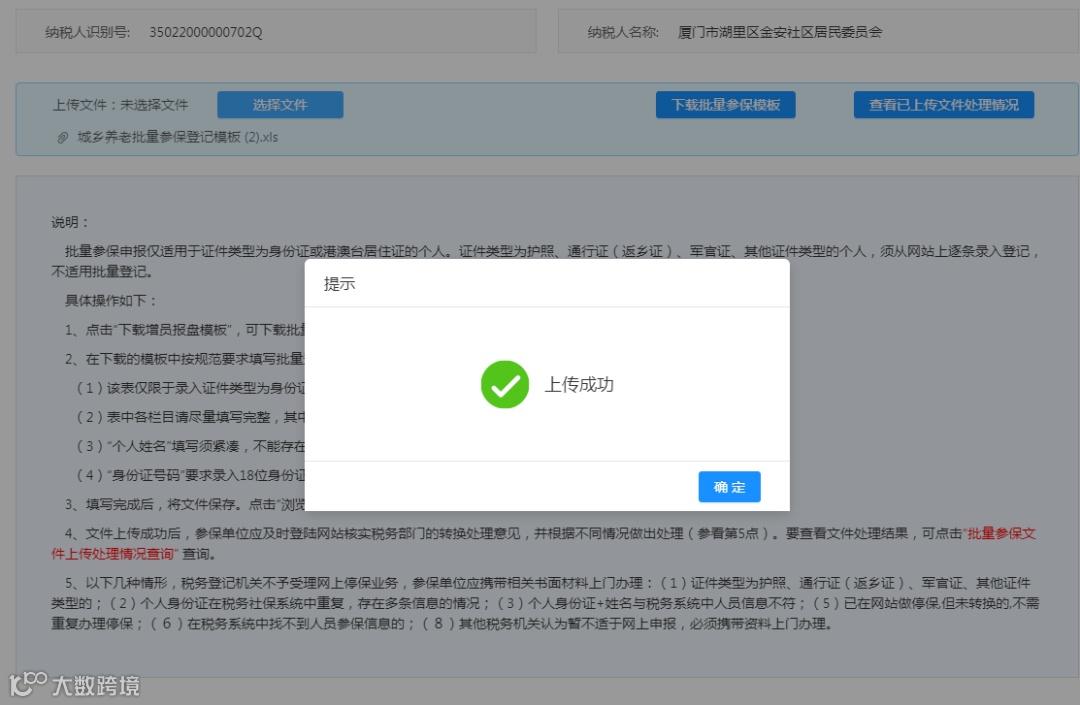Click instruction step 5 paragraph about 停保业务

pyautogui.click(x=545, y=603)
